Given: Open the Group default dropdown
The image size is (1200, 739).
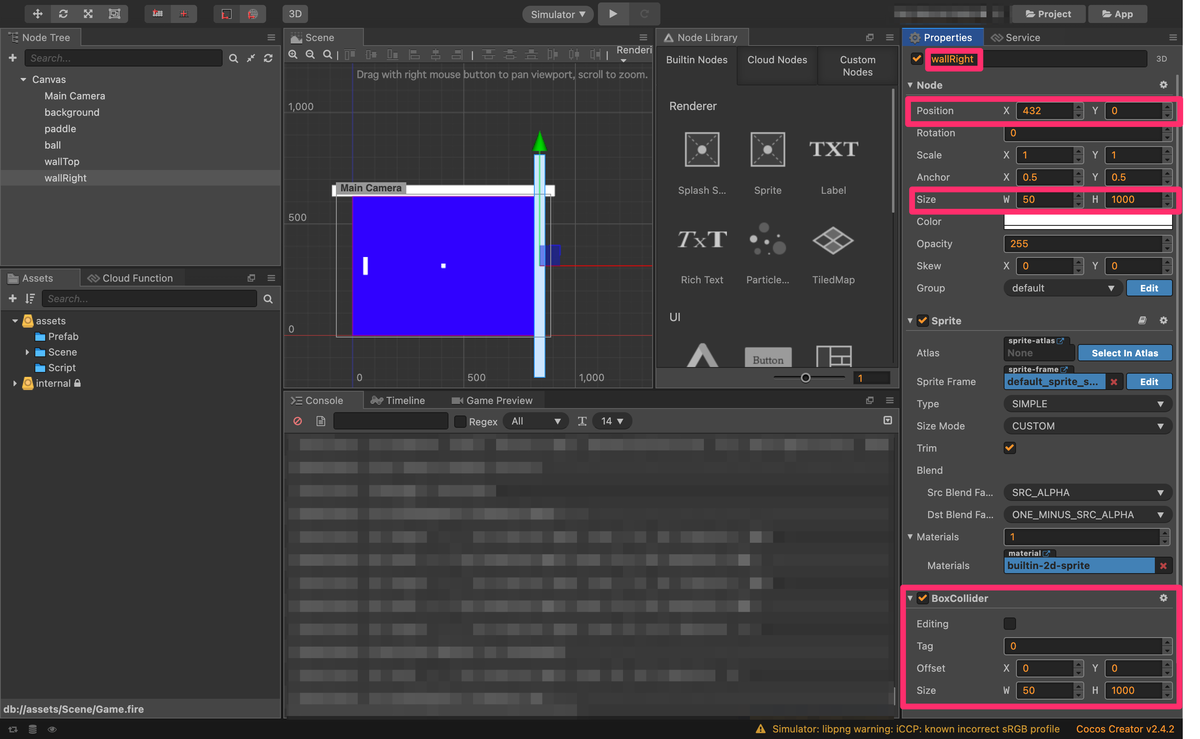Looking at the screenshot, I should [1062, 288].
